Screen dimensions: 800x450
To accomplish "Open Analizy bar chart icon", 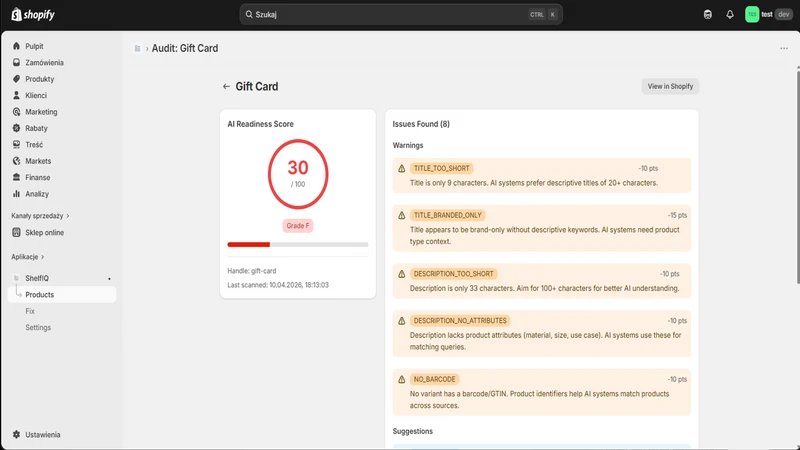I will point(16,193).
